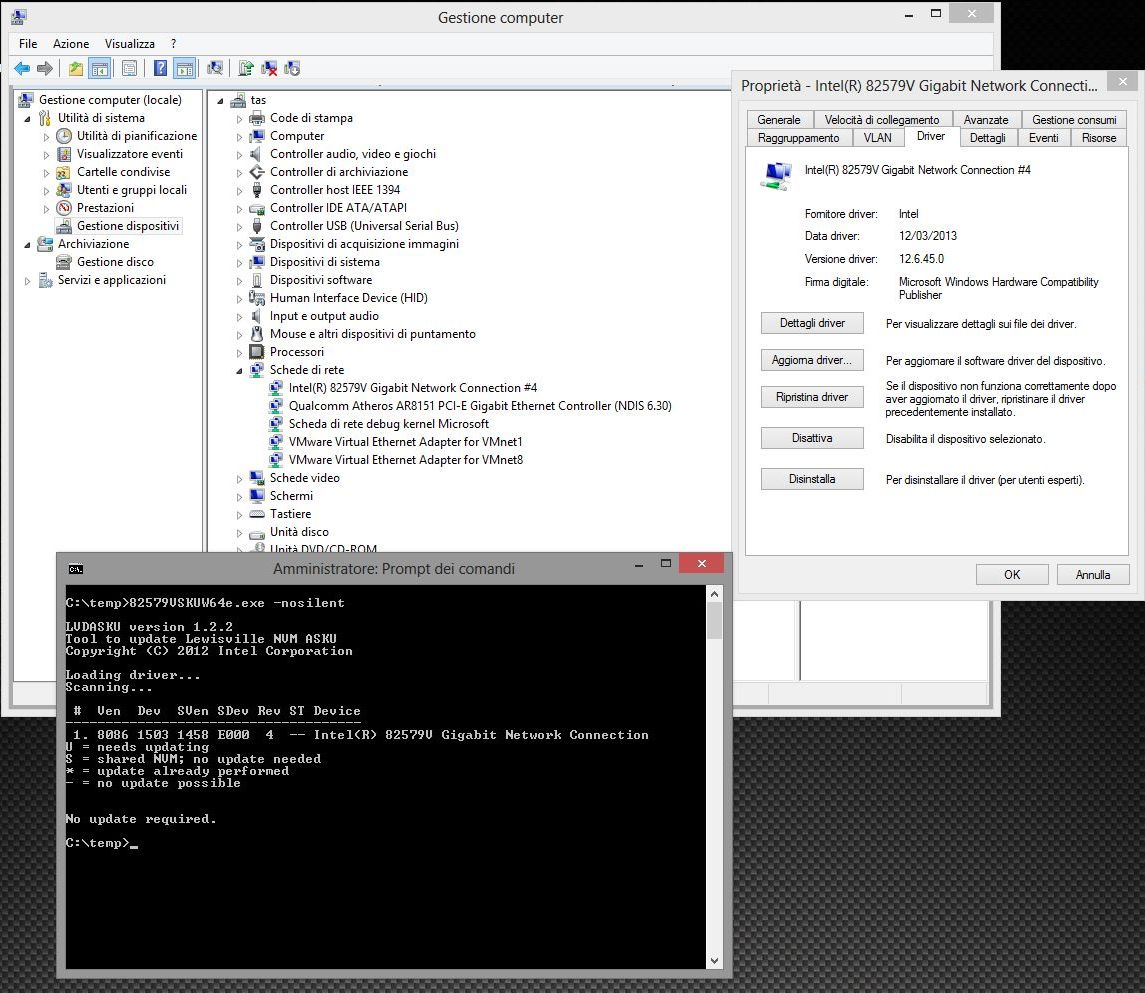Switch to the Dettagli tab
The width and height of the screenshot is (1145, 993).
[x=987, y=138]
